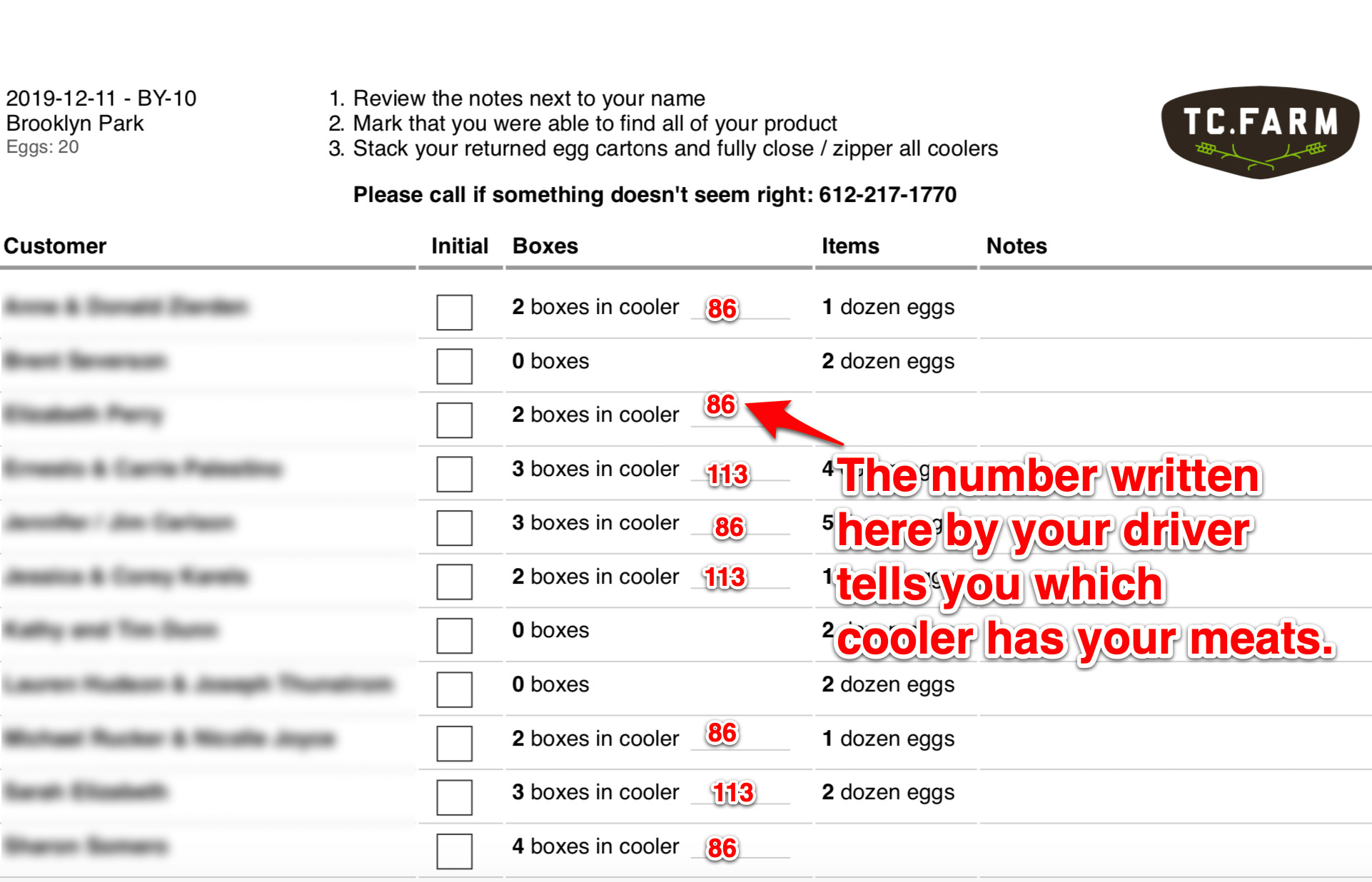Click the 'Customer' column header
1372x882 pixels.
[55, 246]
